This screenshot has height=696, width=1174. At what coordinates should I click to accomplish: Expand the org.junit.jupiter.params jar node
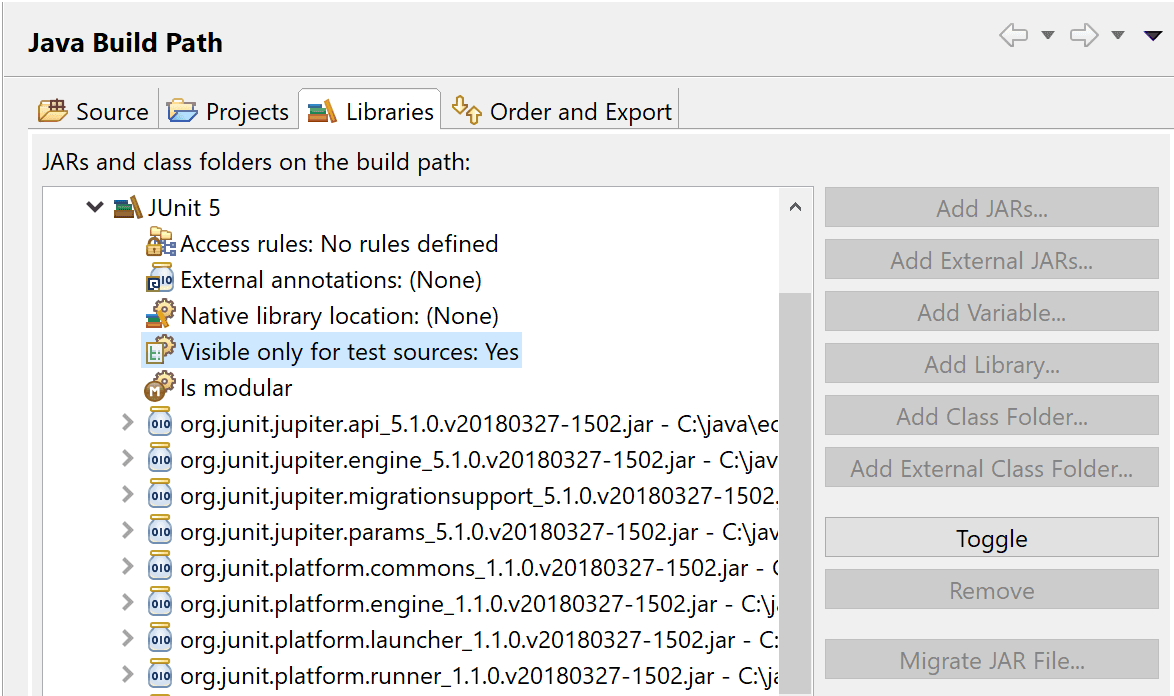click(x=128, y=531)
